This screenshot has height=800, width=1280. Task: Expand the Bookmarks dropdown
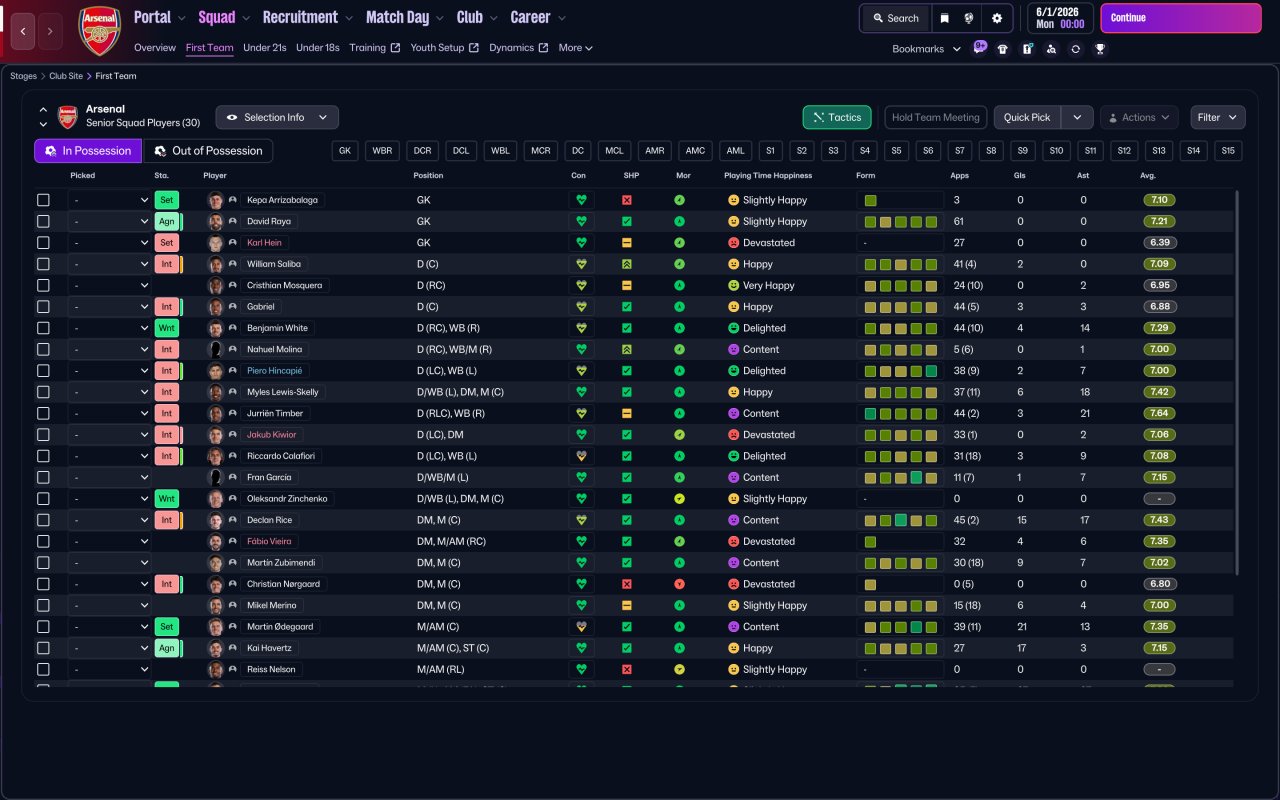[927, 49]
